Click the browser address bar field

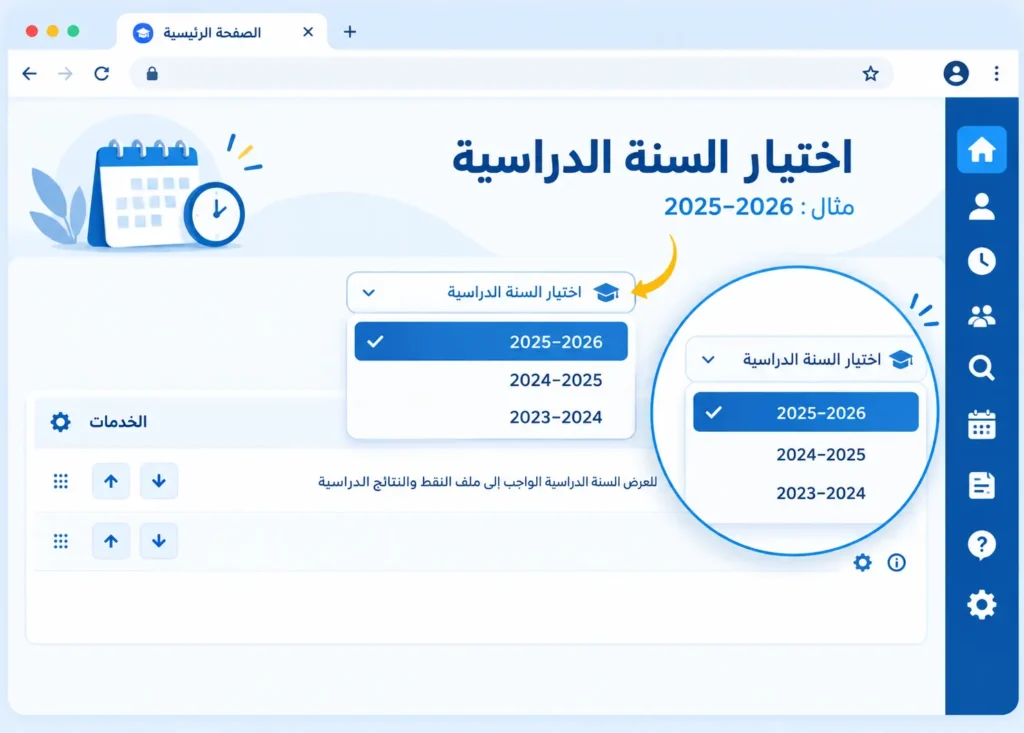[512, 74]
